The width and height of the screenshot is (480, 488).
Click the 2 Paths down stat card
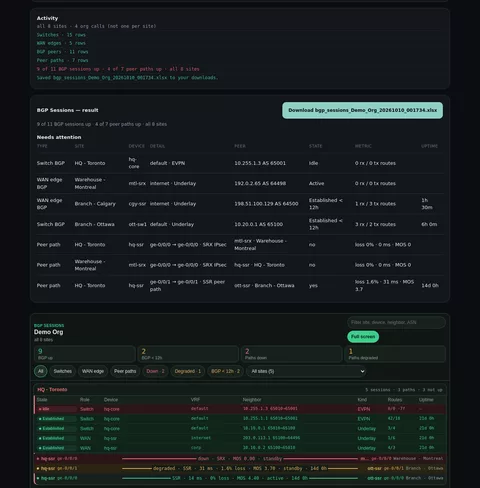(292, 354)
